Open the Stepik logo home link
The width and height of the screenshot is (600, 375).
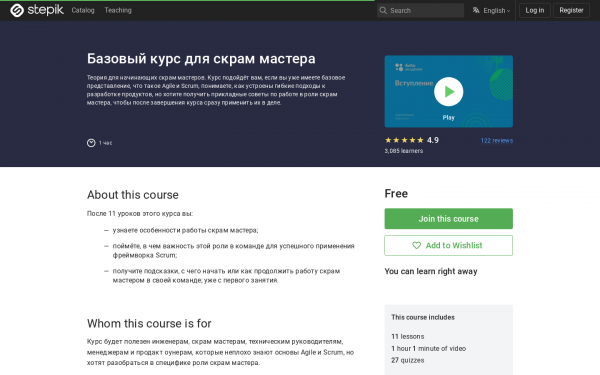(37, 10)
